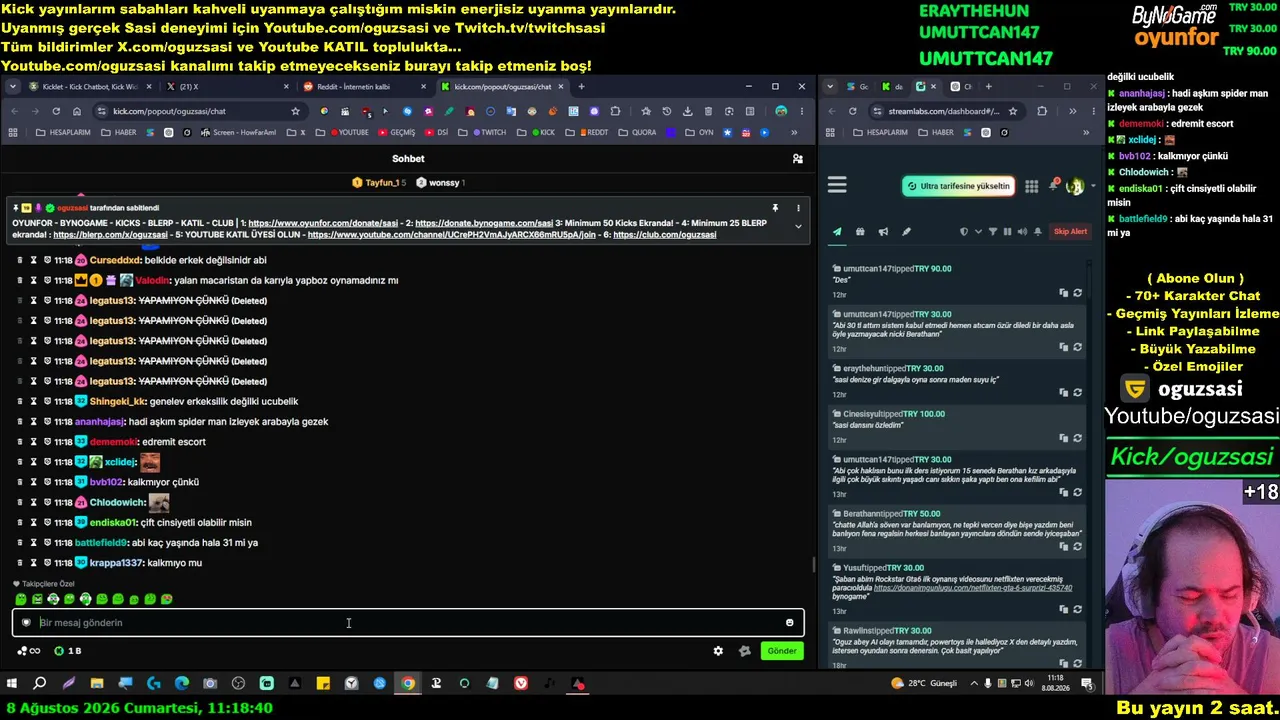Click the shield moderation icon in Streamlabs
This screenshot has width=1280, height=720.
point(964,232)
